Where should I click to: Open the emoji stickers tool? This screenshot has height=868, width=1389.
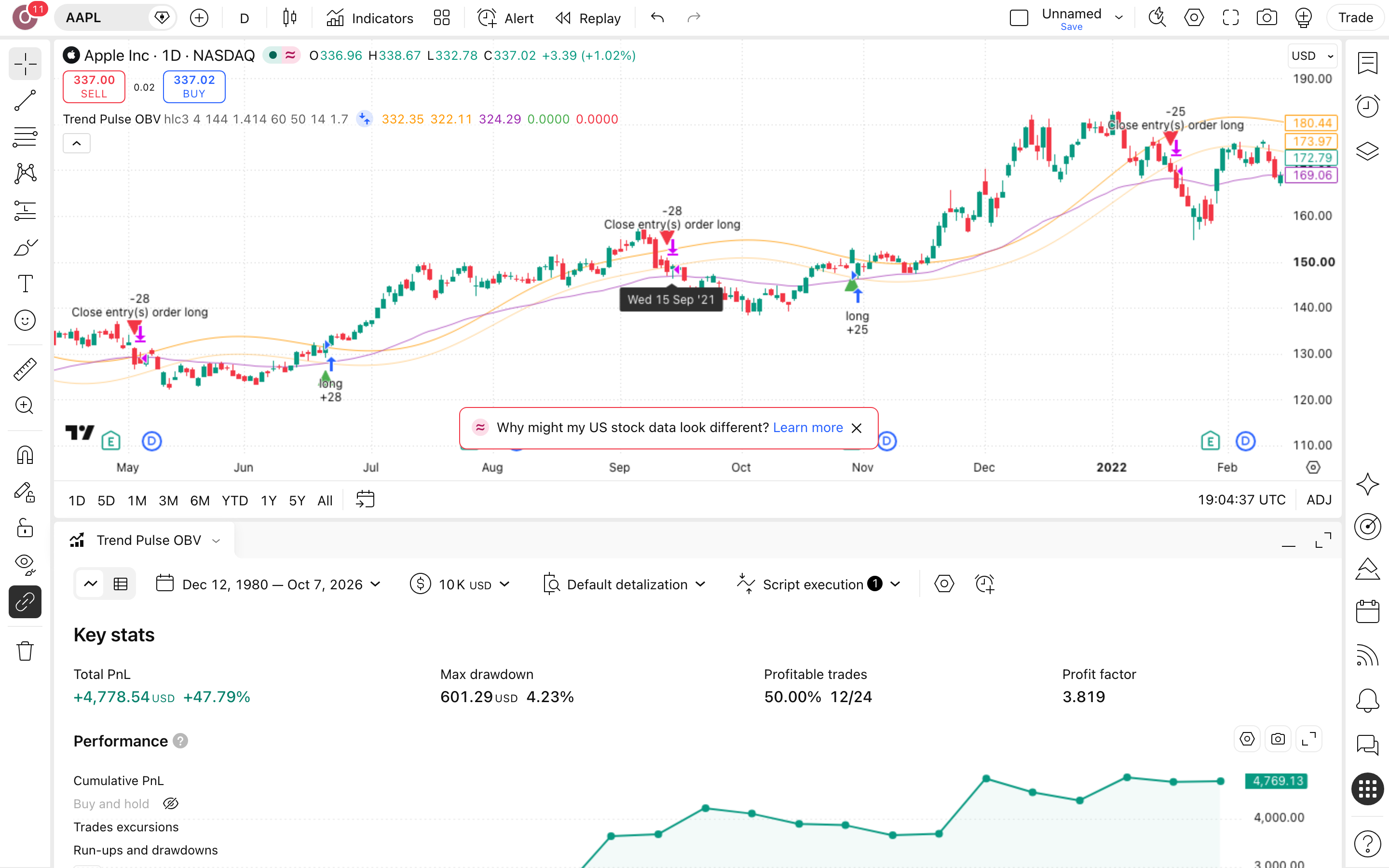click(x=25, y=320)
